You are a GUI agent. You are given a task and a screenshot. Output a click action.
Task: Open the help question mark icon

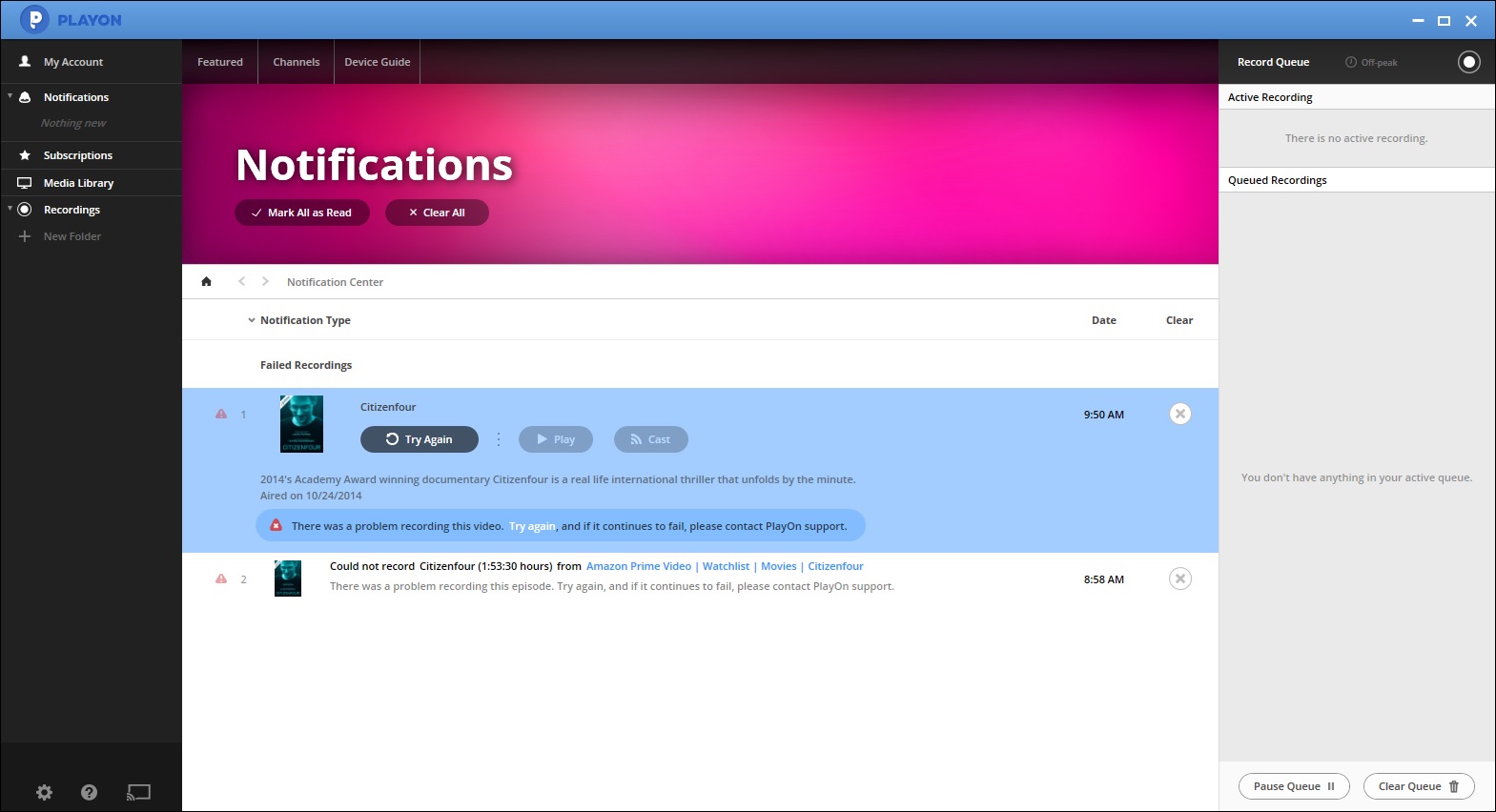click(x=90, y=792)
